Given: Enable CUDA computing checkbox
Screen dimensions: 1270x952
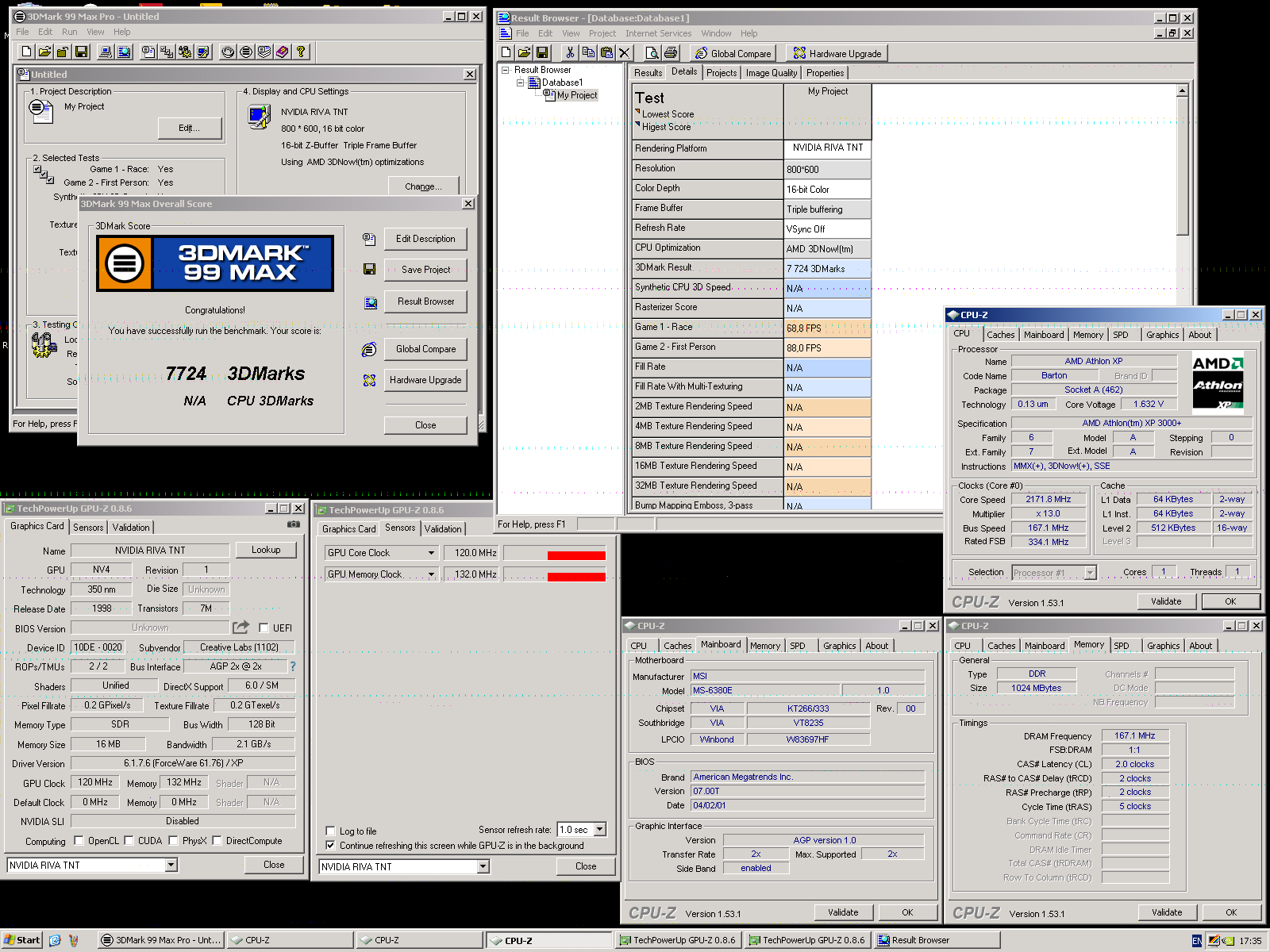Looking at the screenshot, I should tap(129, 840).
